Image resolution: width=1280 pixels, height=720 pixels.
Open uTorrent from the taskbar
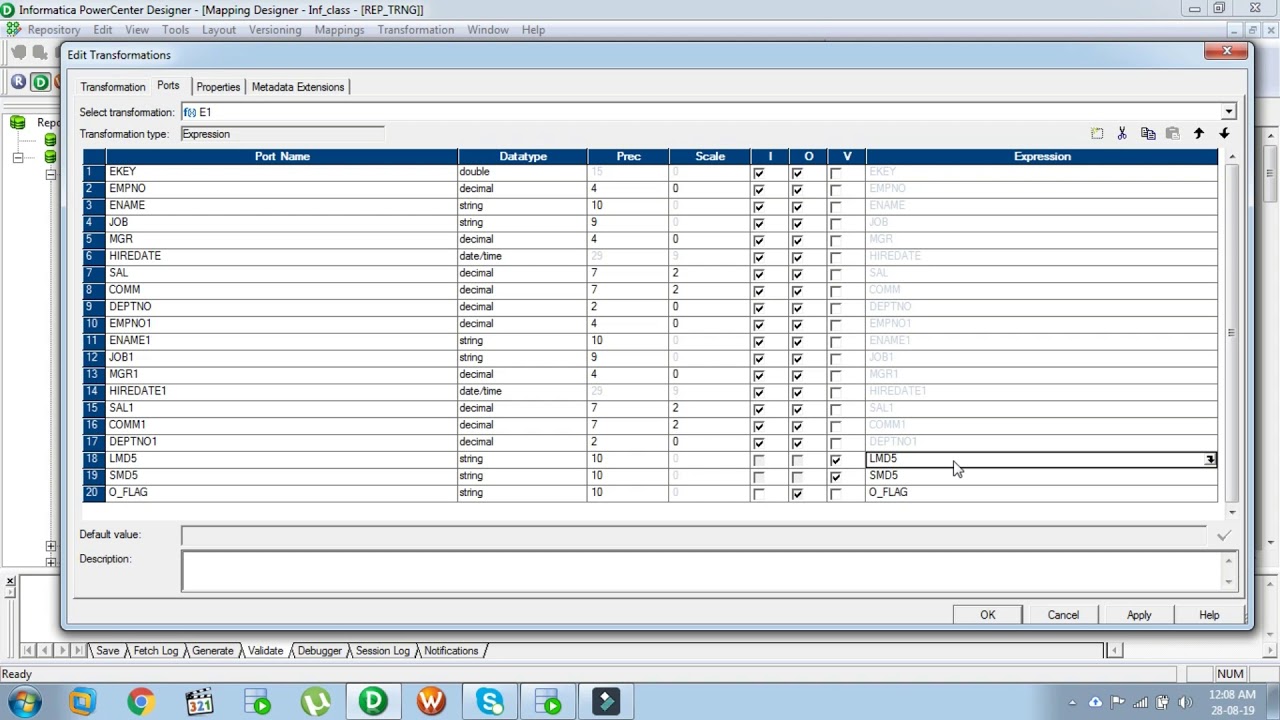point(316,702)
